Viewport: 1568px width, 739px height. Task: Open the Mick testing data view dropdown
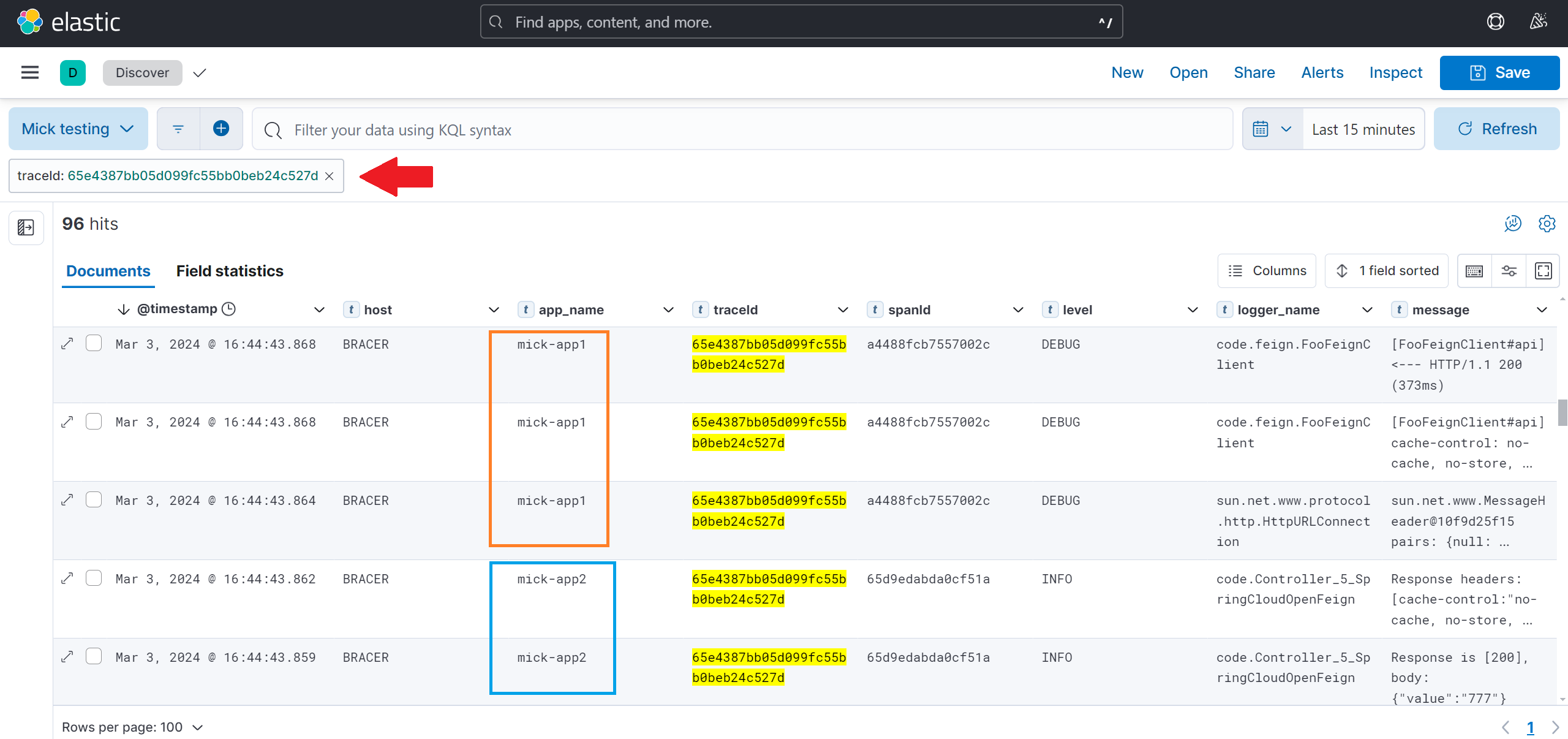(78, 129)
